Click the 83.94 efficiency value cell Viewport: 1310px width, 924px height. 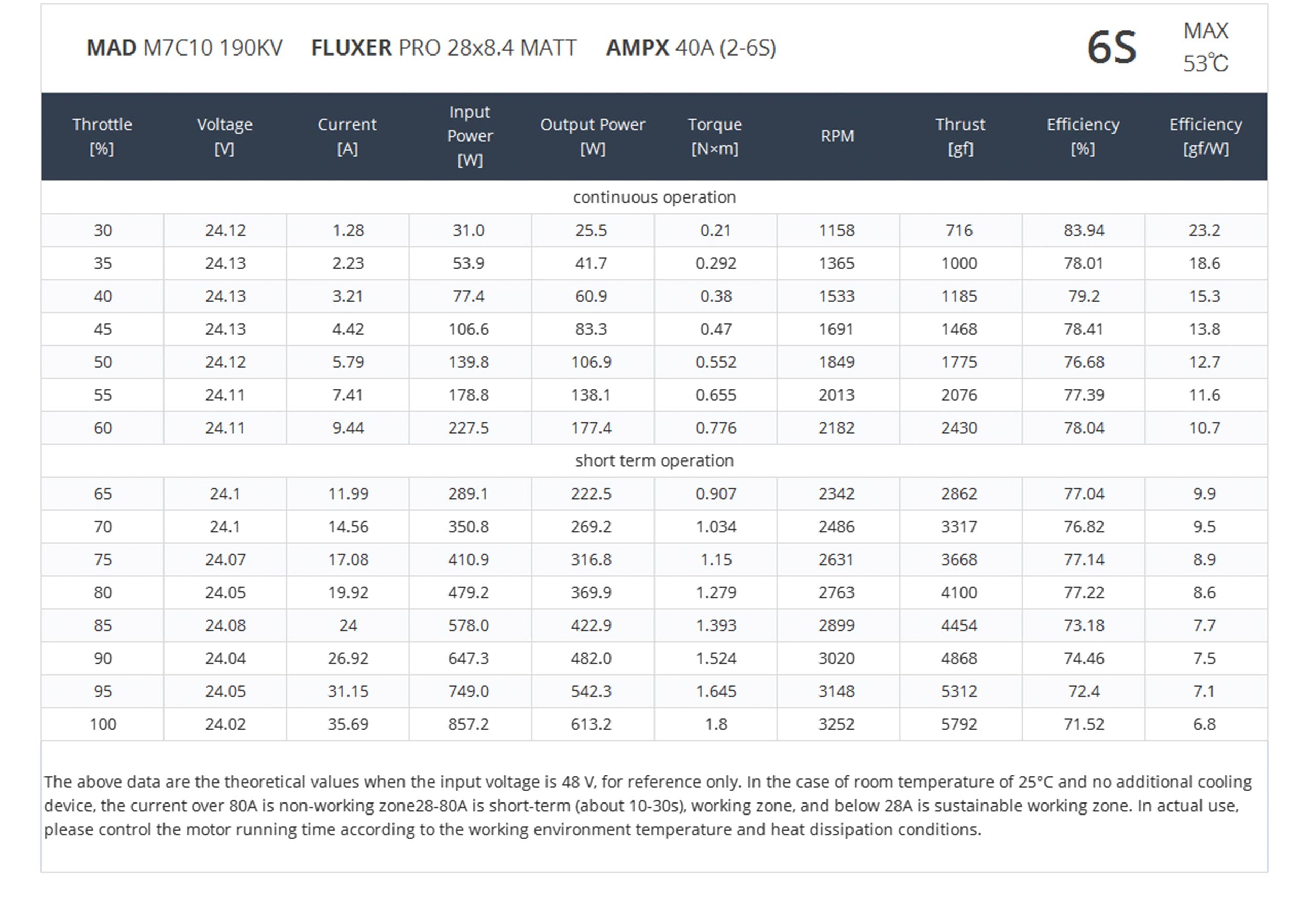(1084, 230)
